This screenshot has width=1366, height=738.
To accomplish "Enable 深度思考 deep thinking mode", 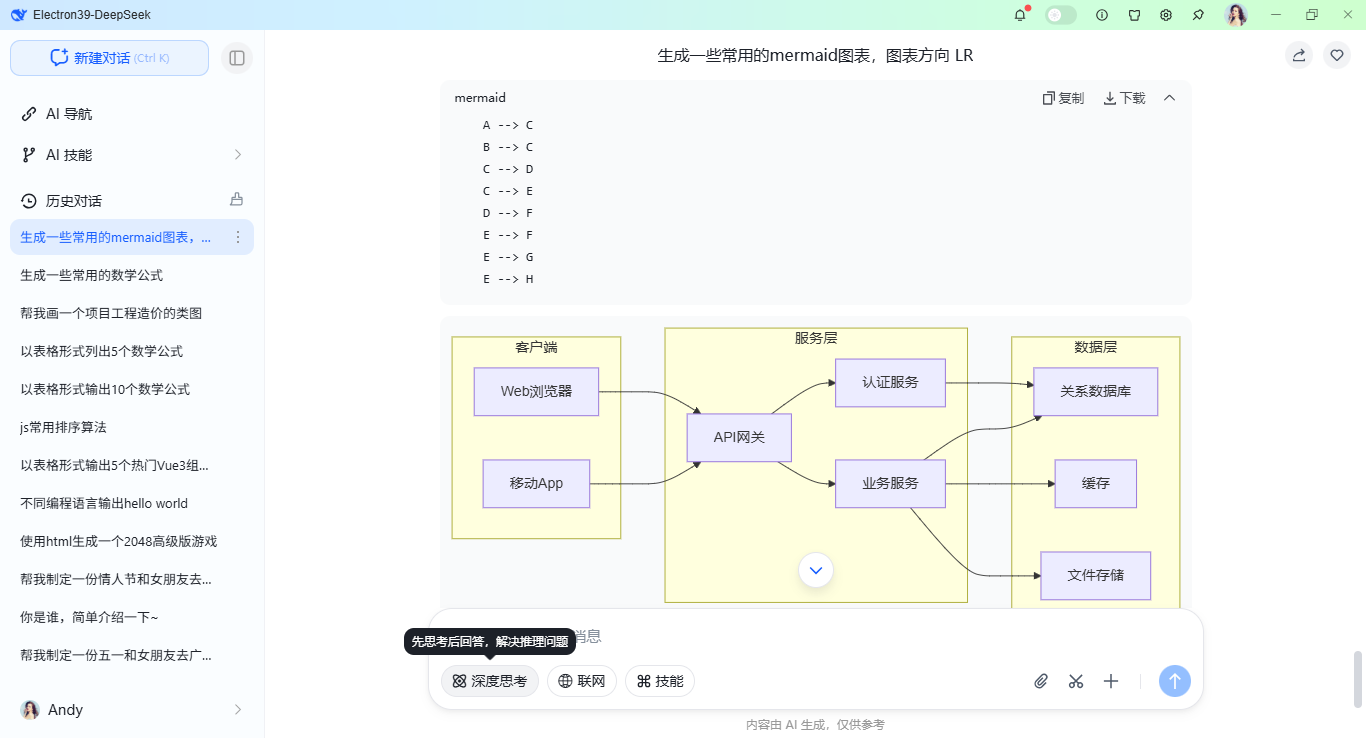I will pos(489,681).
